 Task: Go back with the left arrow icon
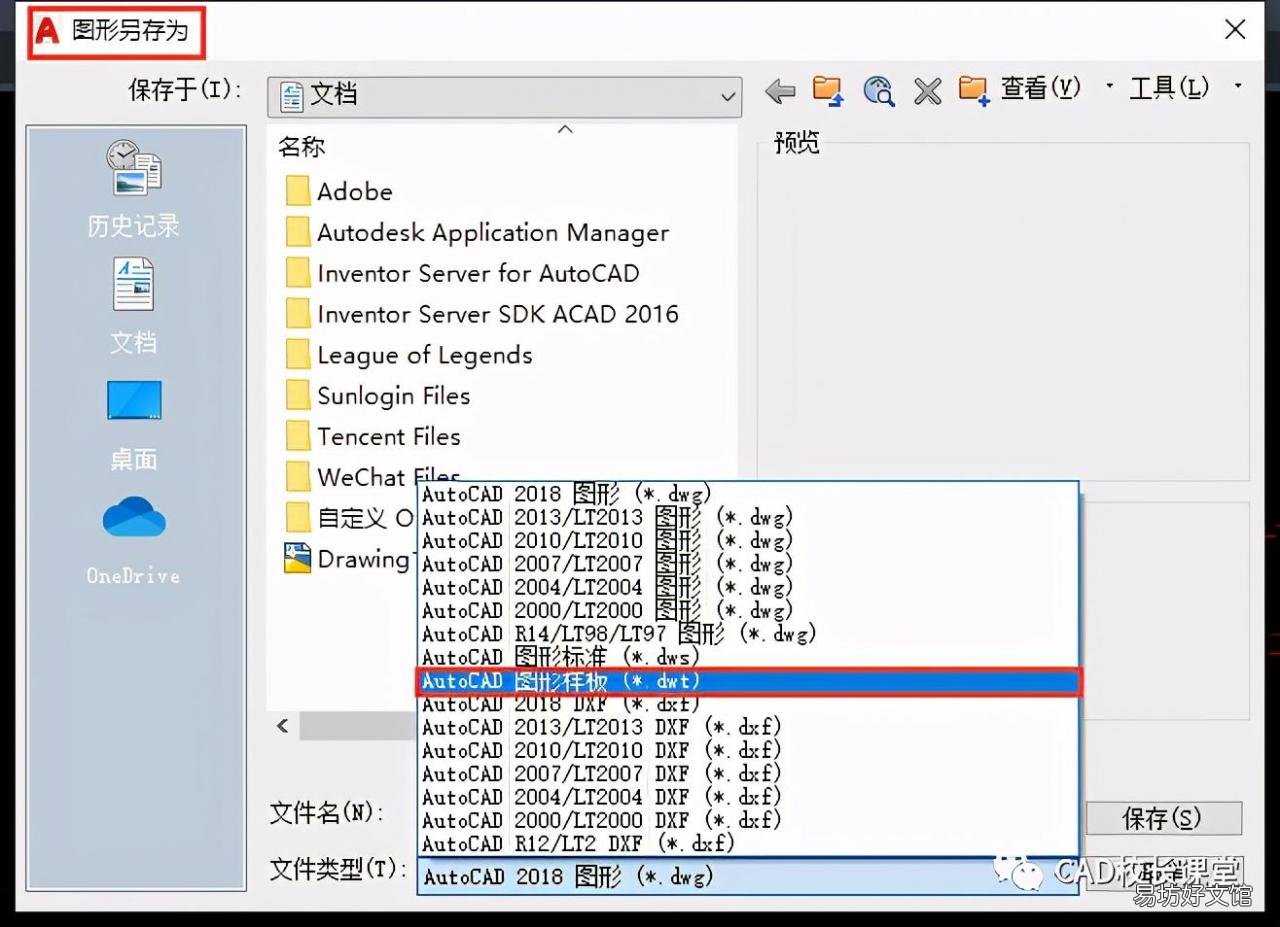pos(779,91)
